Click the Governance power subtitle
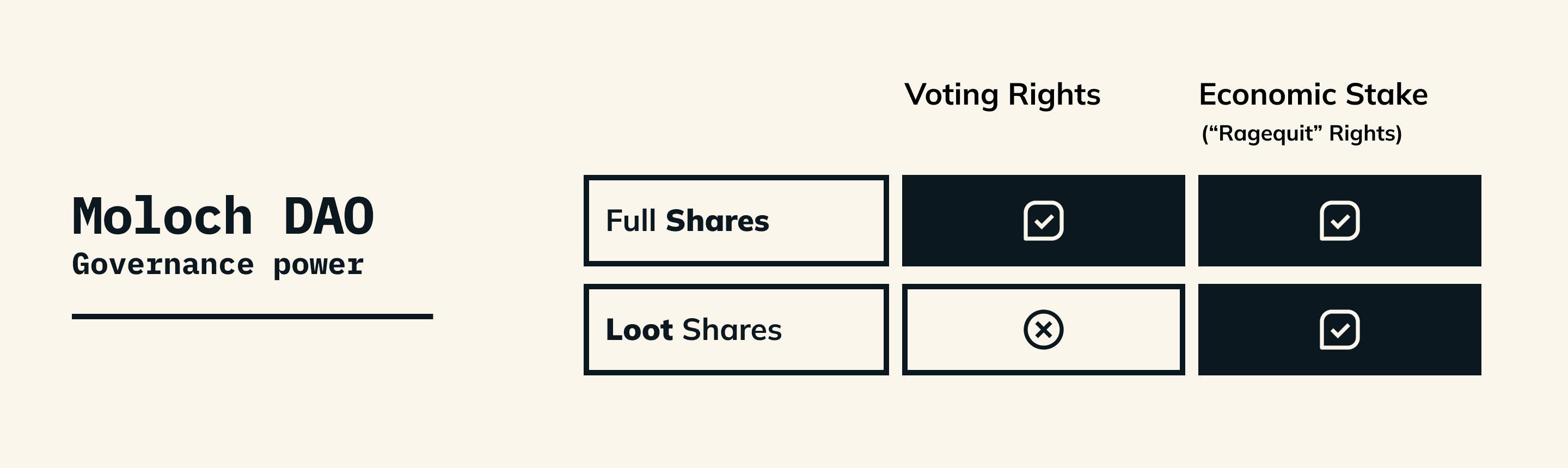This screenshot has width=1568, height=468. pyautogui.click(x=218, y=265)
